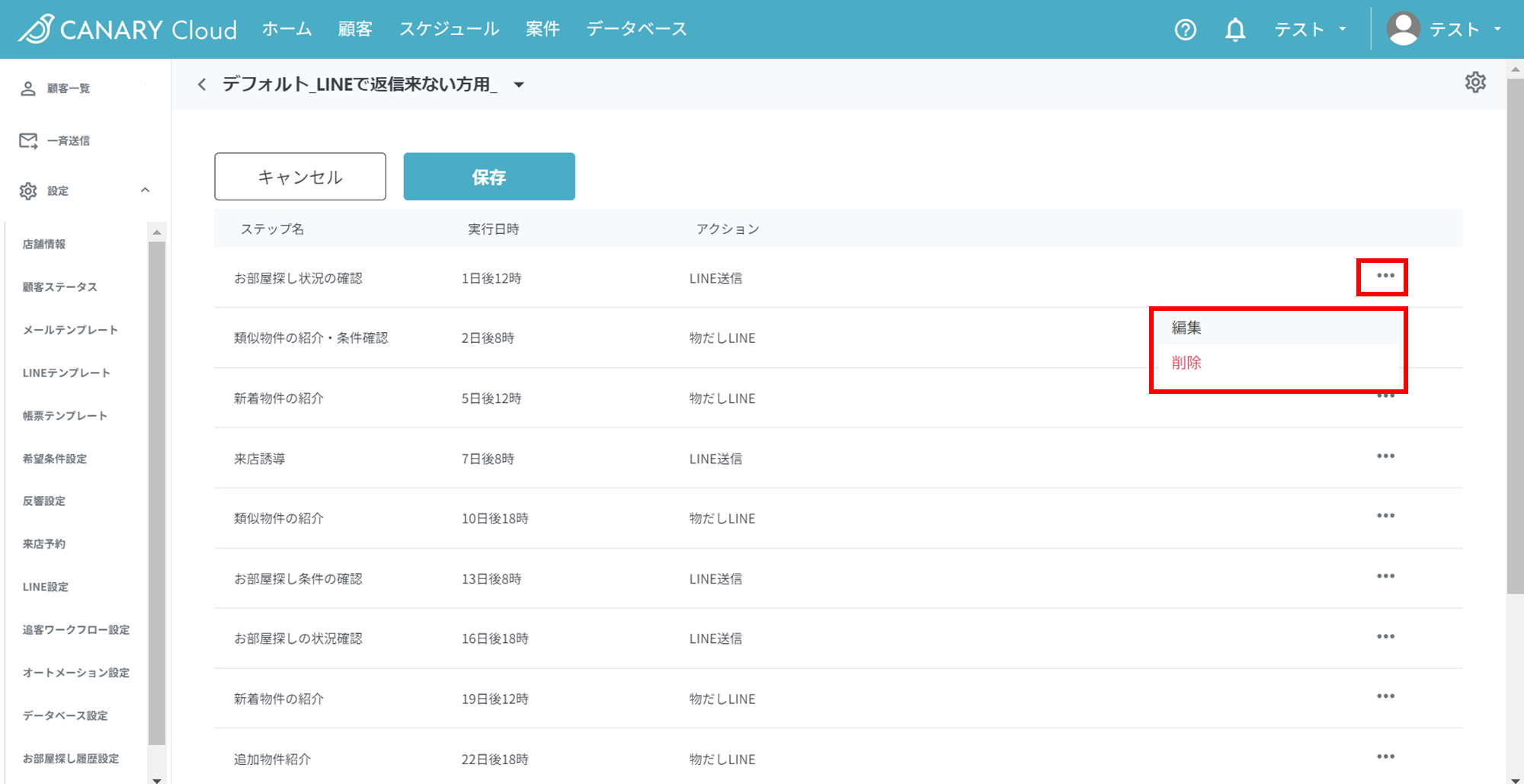1524x784 pixels.
Task: Go back with the left chevron arrow
Action: coord(202,85)
